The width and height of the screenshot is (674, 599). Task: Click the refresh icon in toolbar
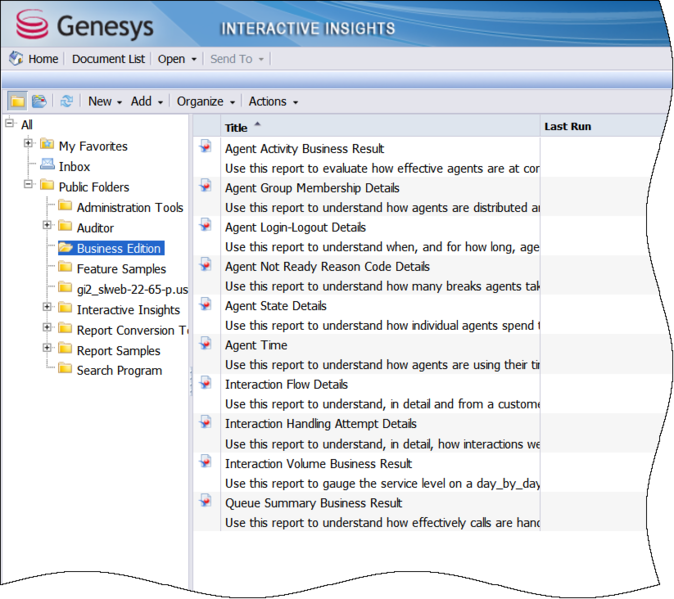pyautogui.click(x=67, y=101)
